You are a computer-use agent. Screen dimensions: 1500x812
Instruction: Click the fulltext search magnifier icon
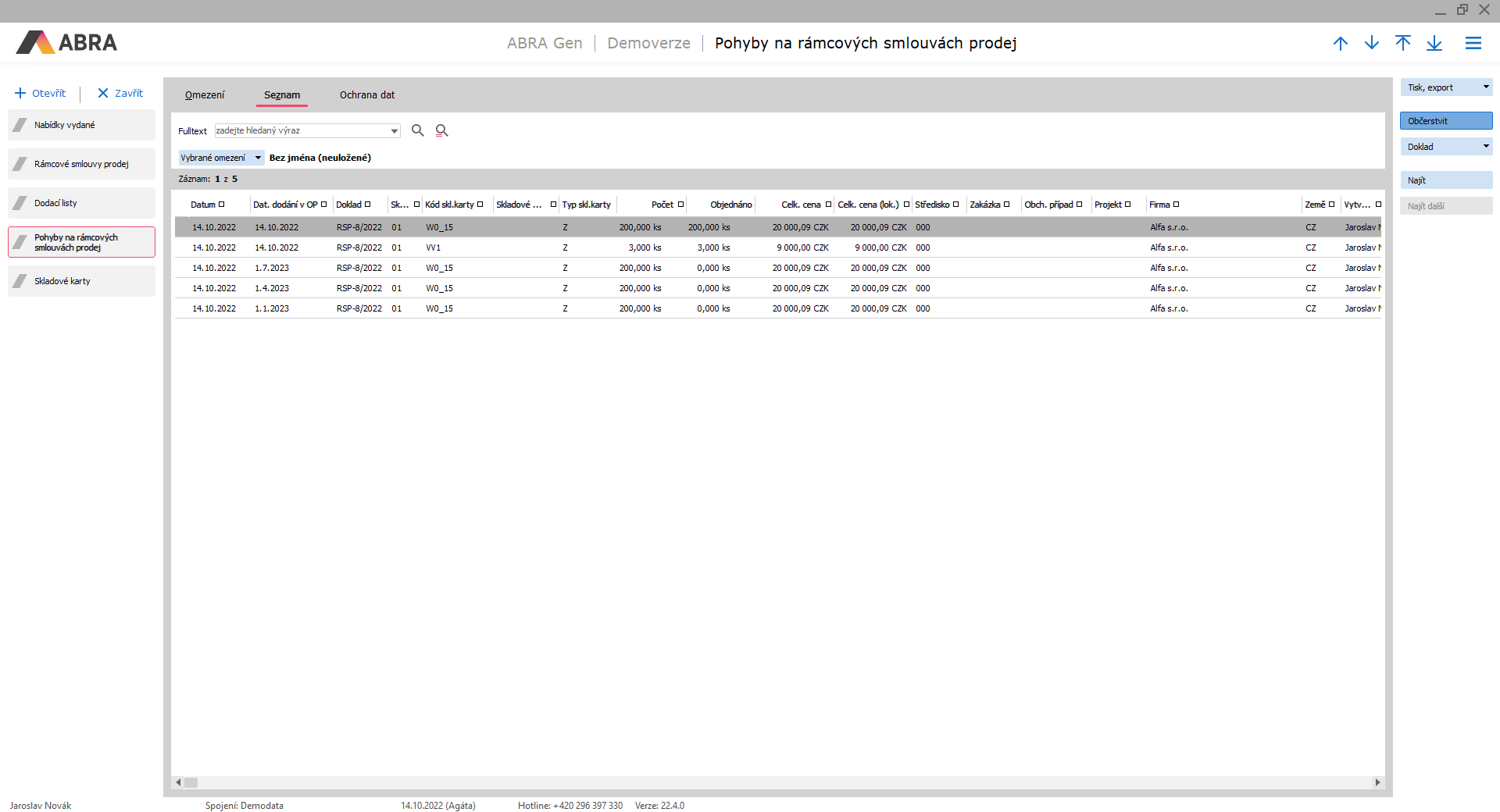[418, 130]
